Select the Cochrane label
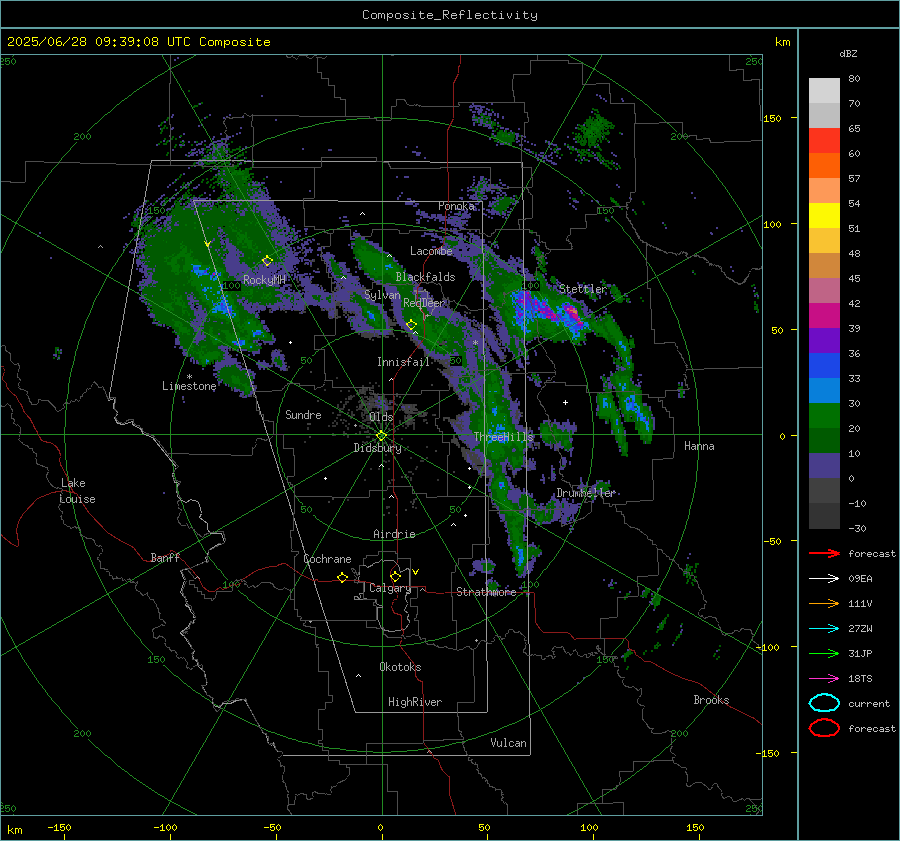Screen dimensions: 900x841 click(327, 559)
